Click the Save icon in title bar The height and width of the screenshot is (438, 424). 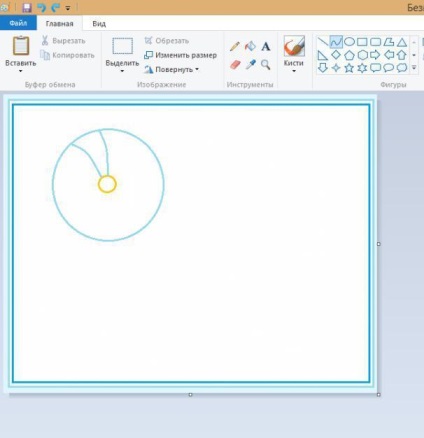coord(27,7)
